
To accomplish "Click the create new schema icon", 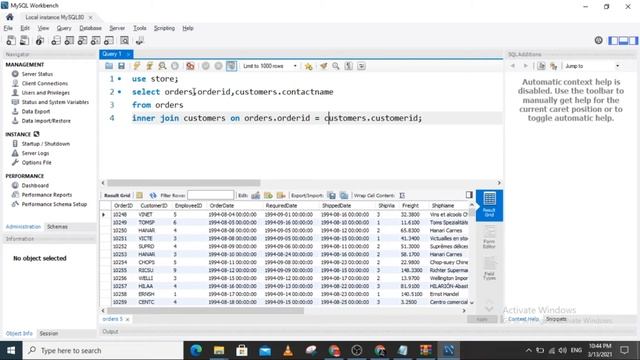I will (56, 40).
